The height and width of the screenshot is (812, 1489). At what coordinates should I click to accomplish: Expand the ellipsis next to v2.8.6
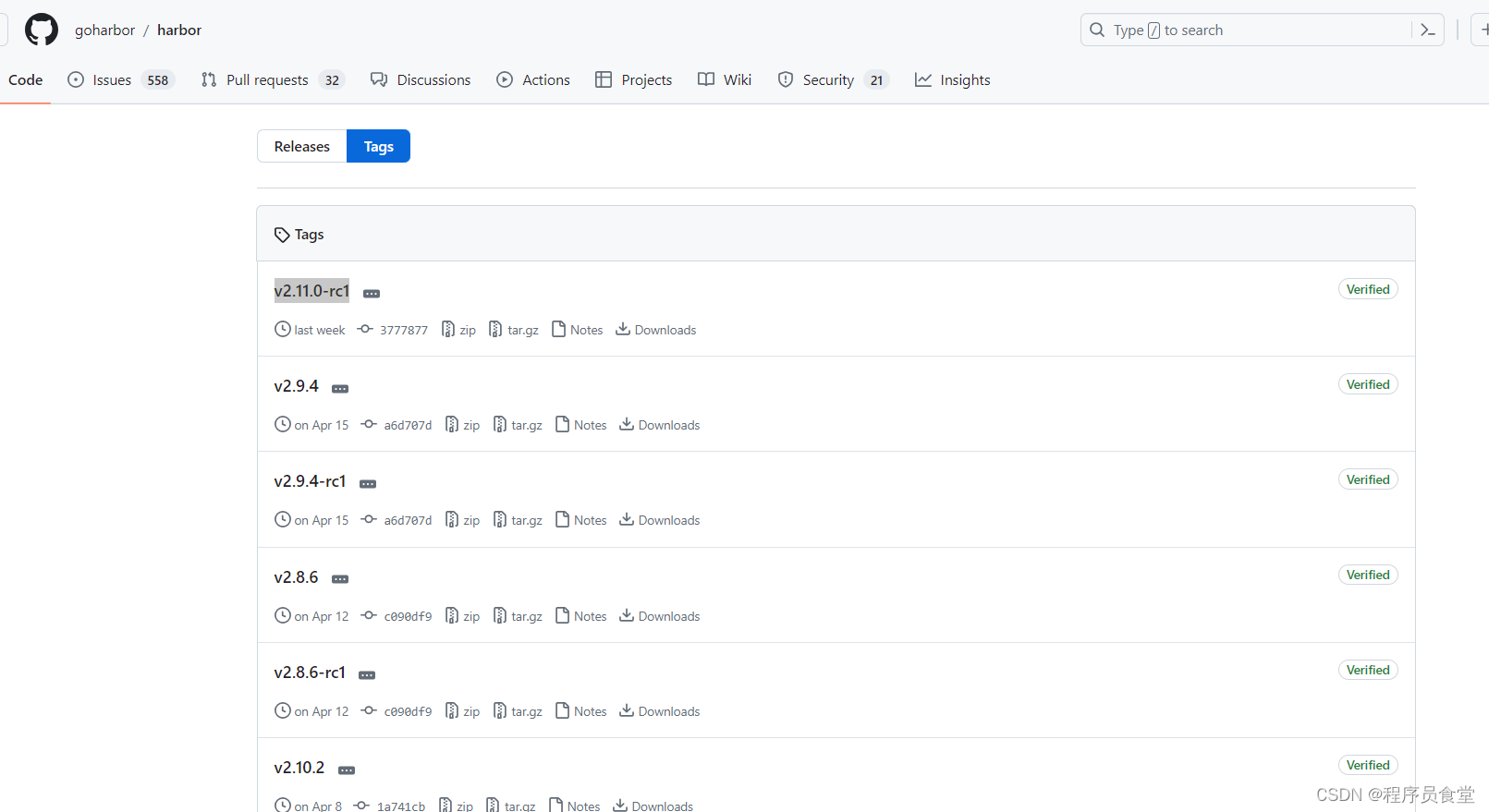(x=340, y=579)
